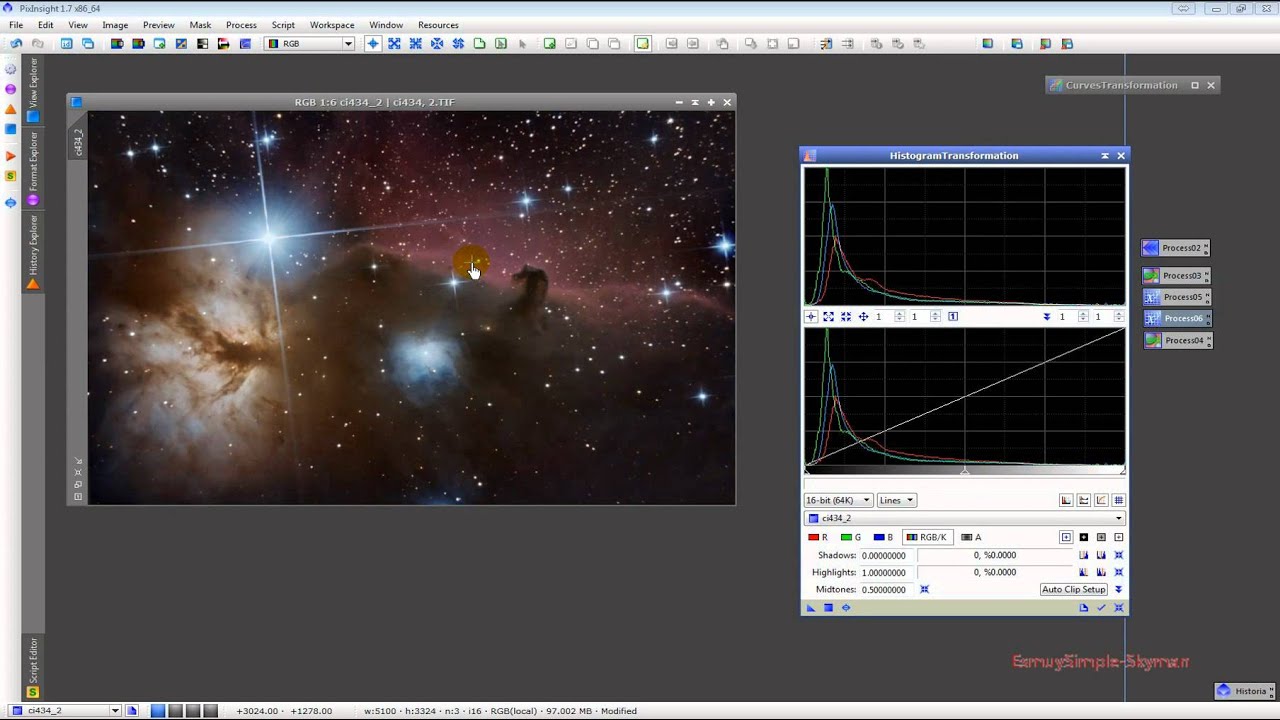Open the ci434_2 view list in status bar
This screenshot has width=1280, height=720.
pyautogui.click(x=65, y=711)
